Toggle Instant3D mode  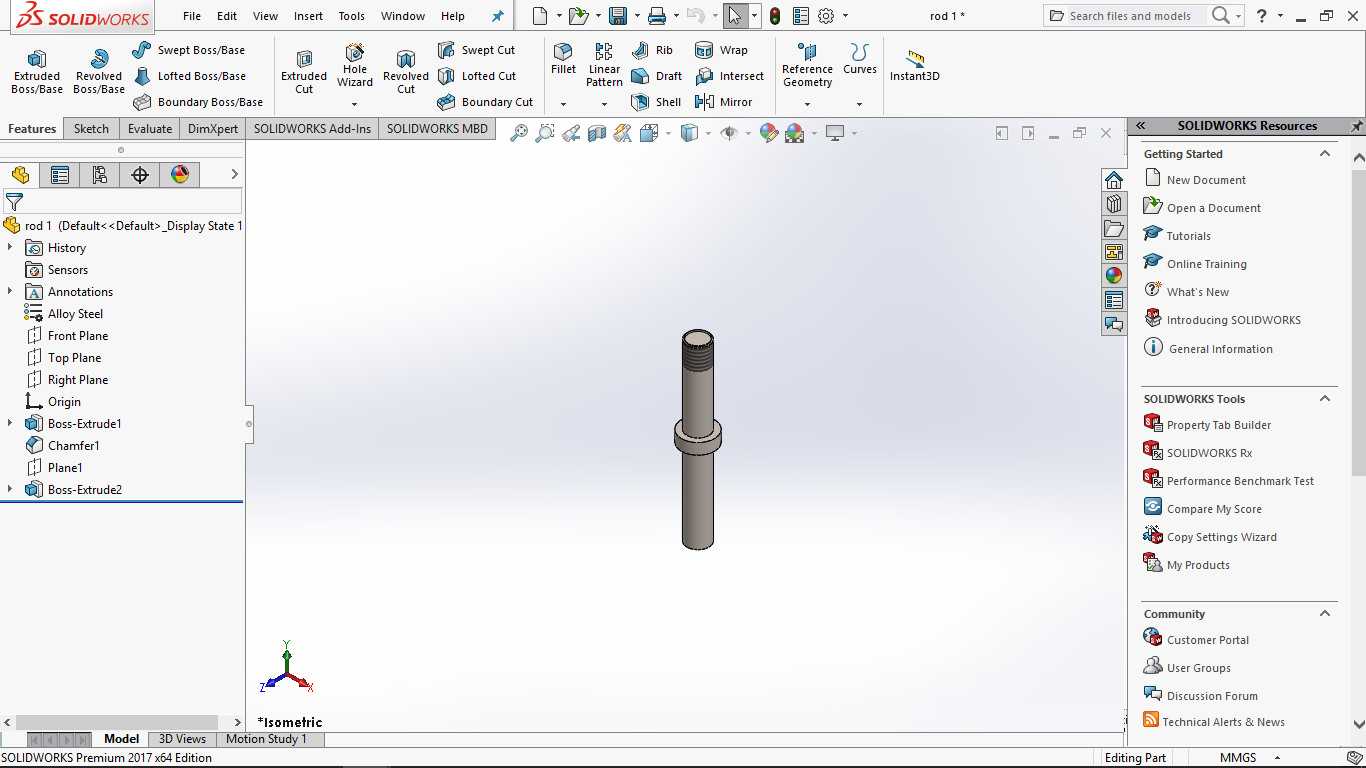coord(914,66)
